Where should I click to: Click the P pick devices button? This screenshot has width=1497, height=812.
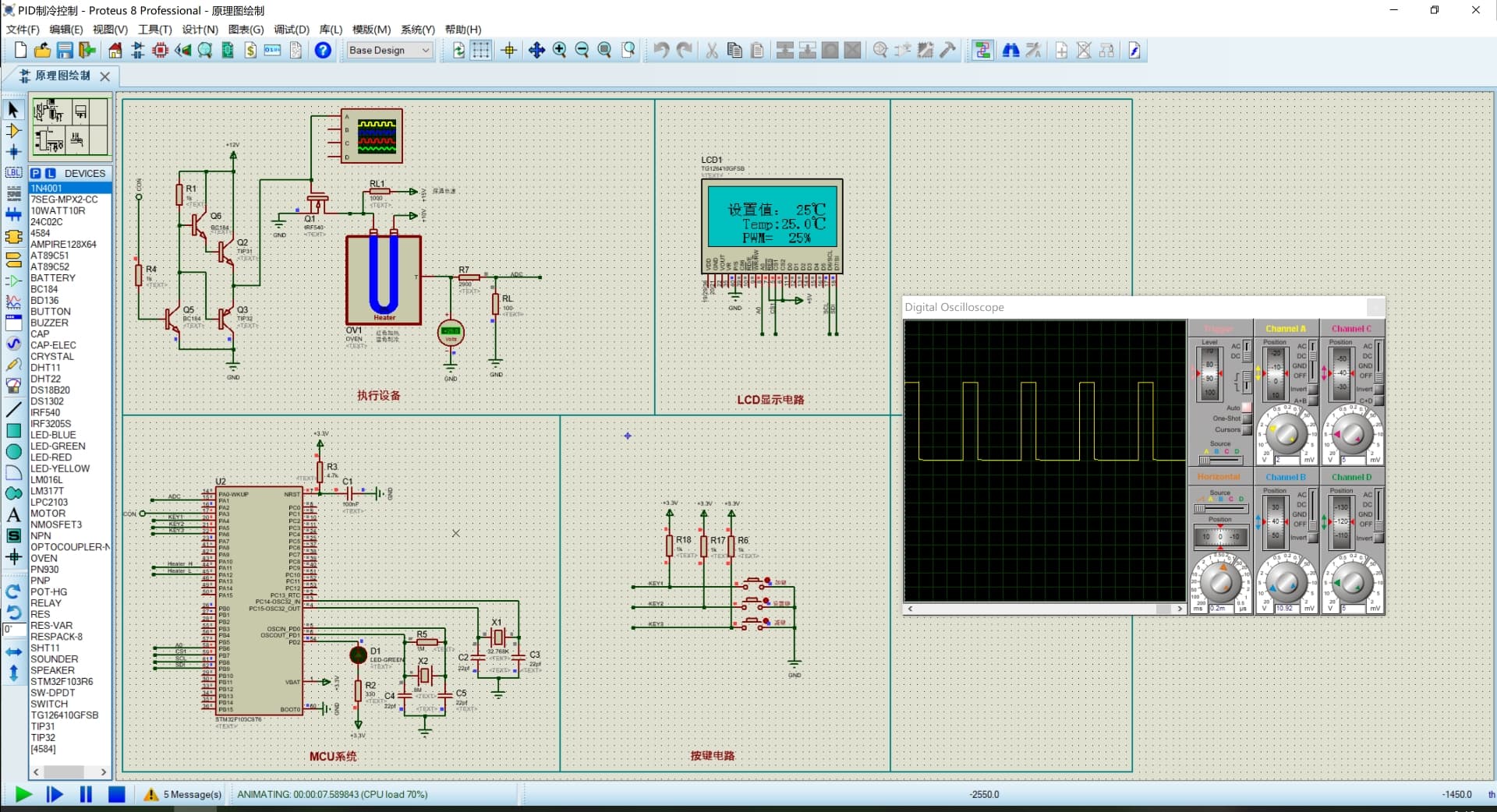coord(36,173)
